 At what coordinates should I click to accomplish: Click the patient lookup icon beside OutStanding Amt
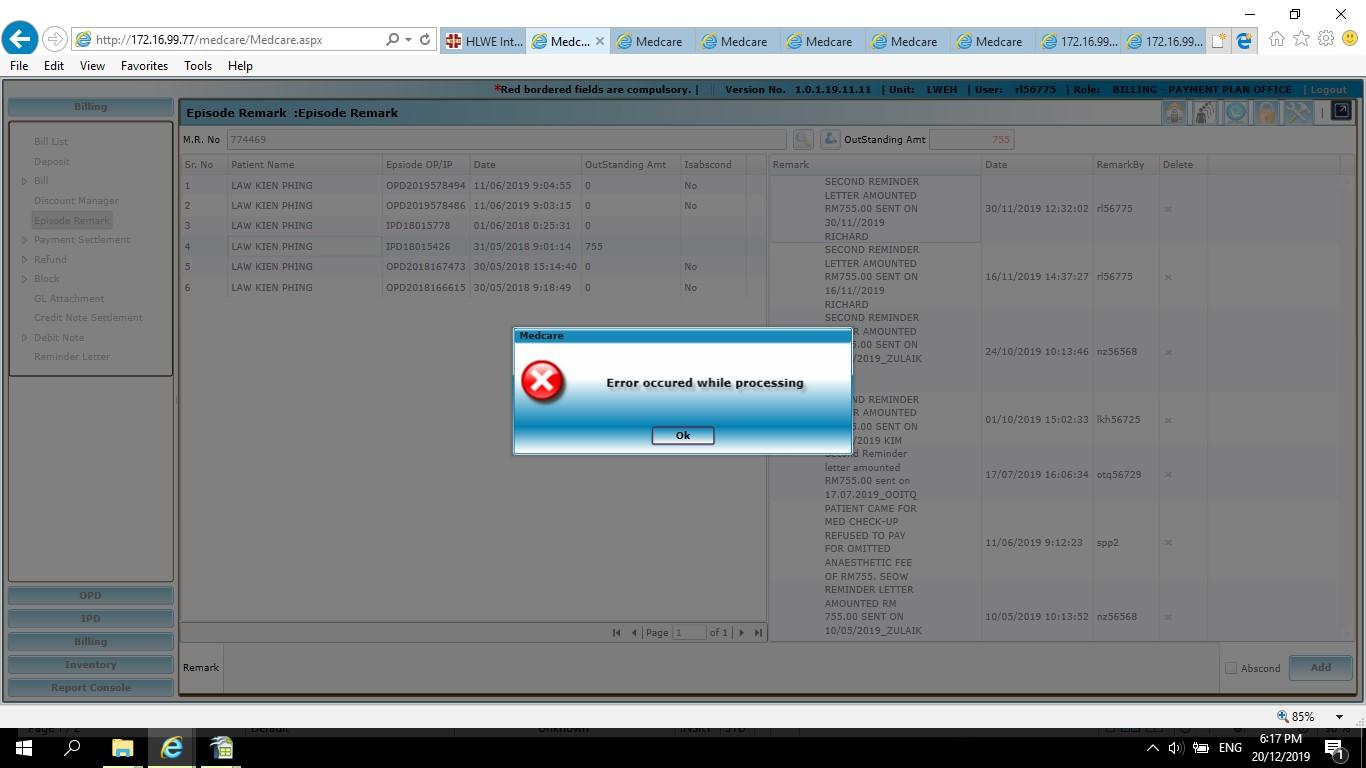(x=830, y=140)
